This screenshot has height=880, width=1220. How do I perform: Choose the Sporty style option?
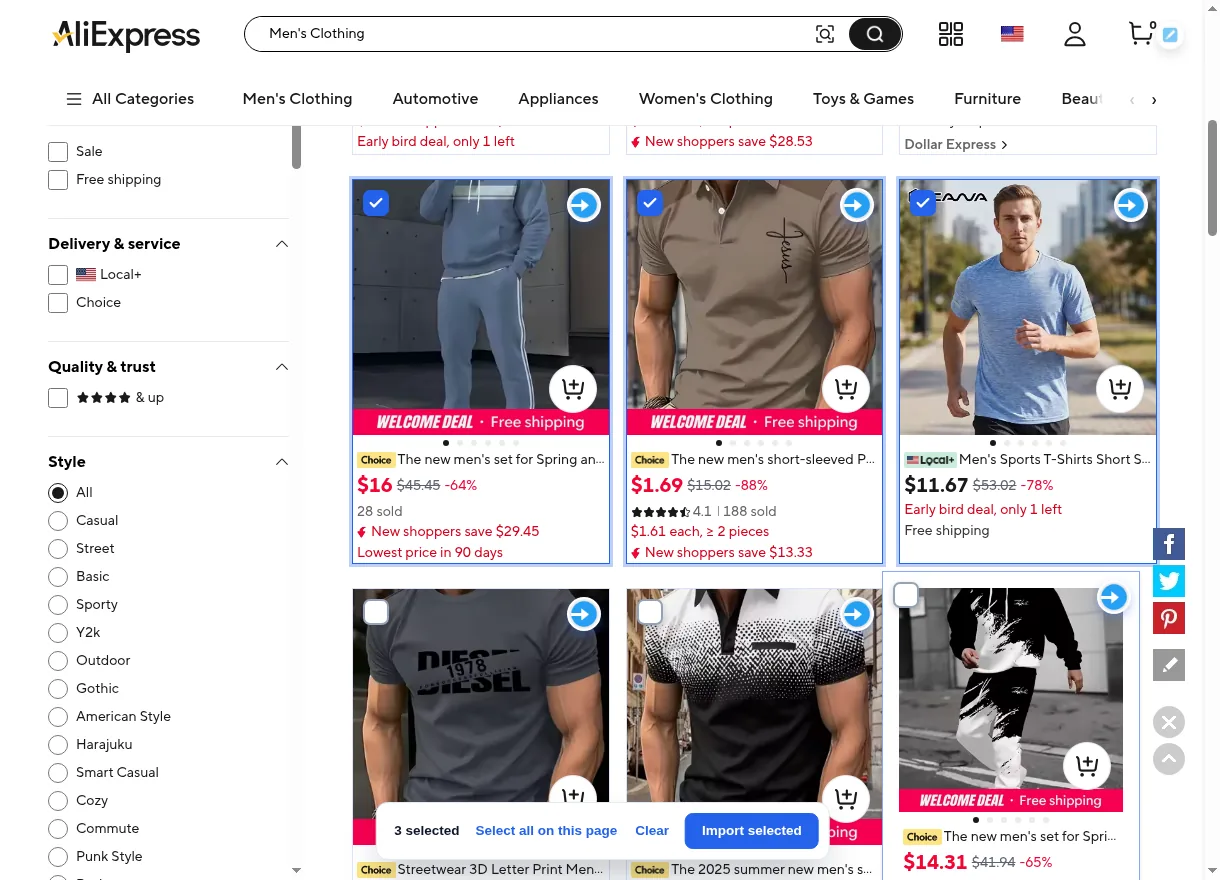pos(58,605)
